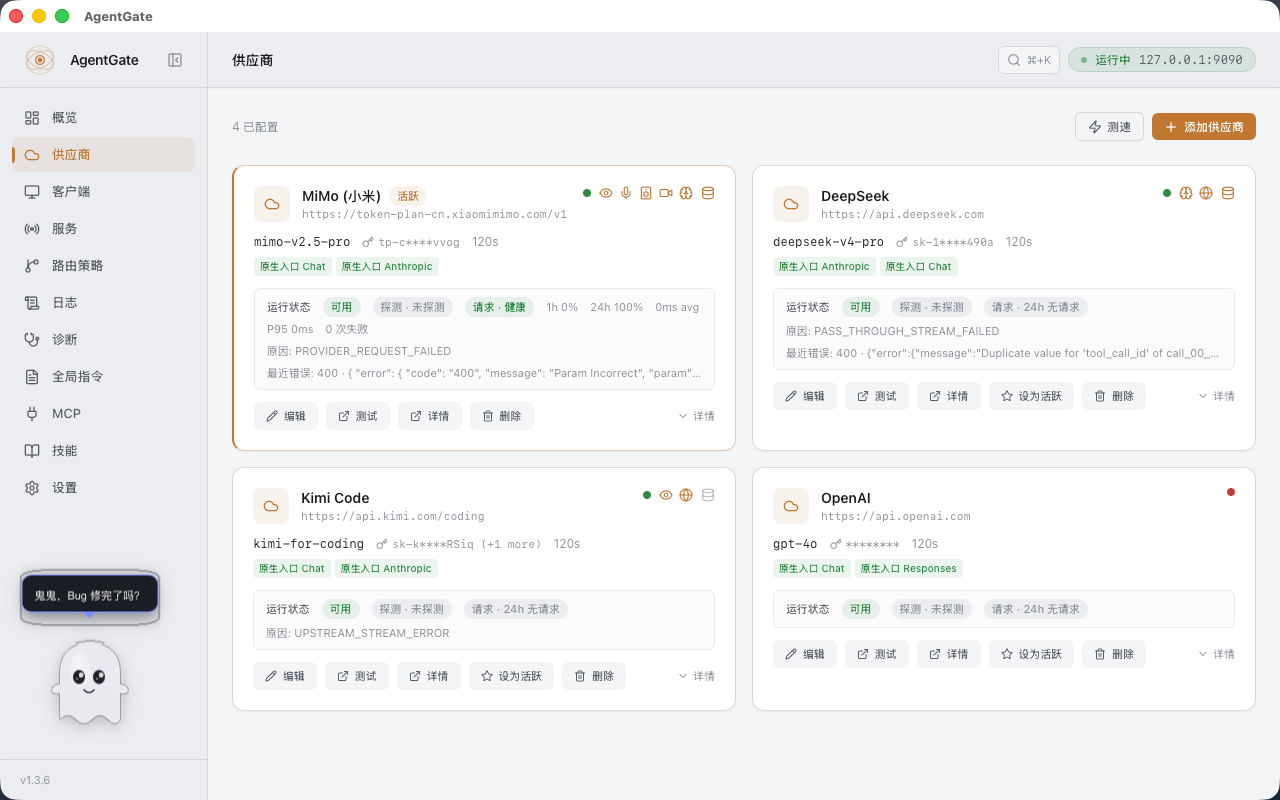Viewport: 1280px width, 800px height.
Task: Click 添加供应商 button
Action: pos(1204,127)
